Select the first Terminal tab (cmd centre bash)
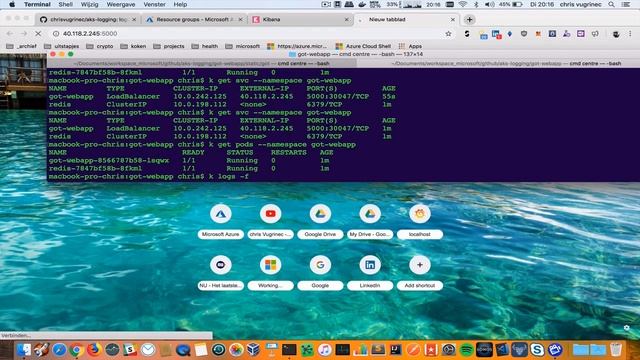This screenshot has width=640, height=360. coord(202,63)
